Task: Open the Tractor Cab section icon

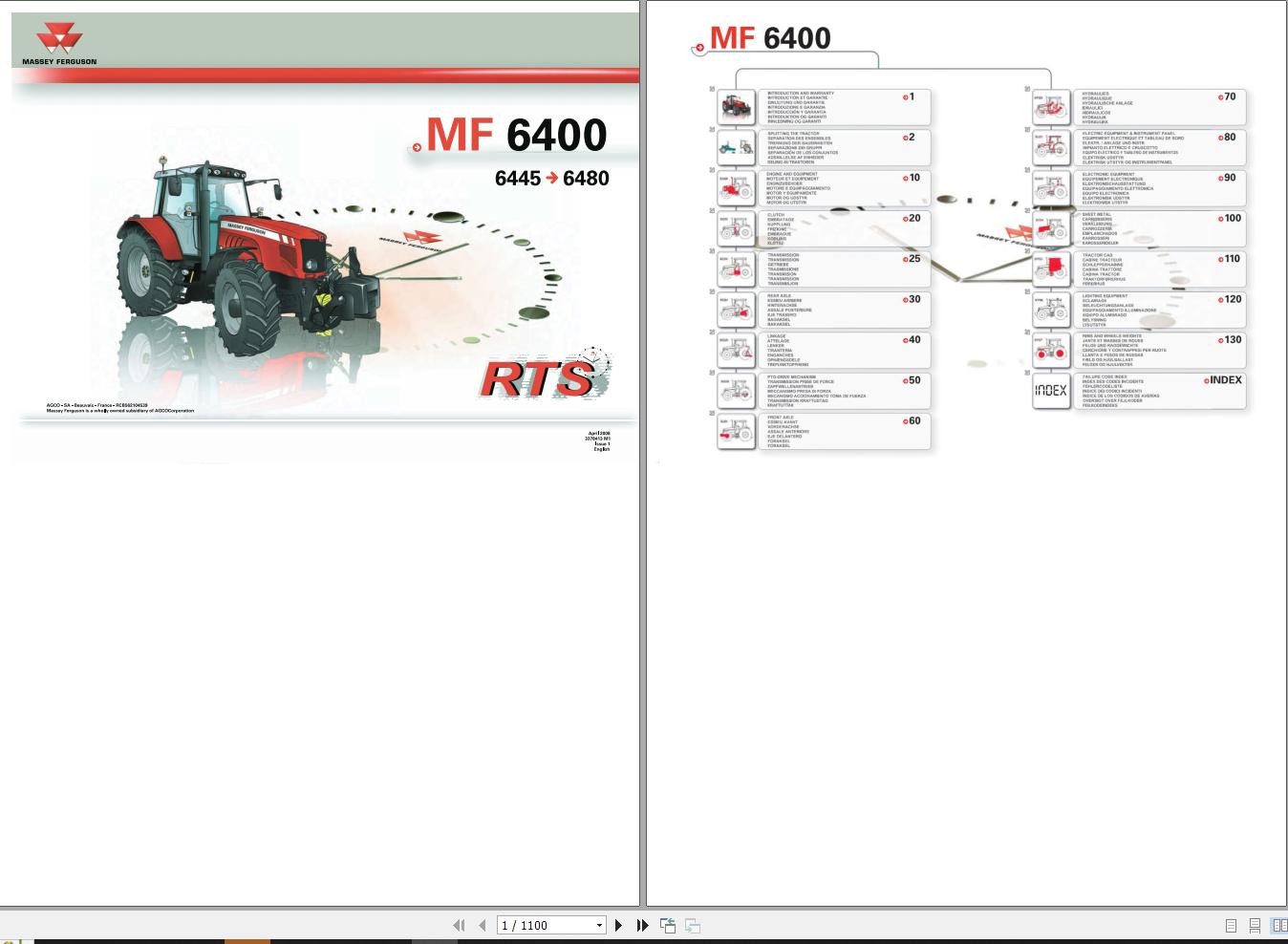Action: 1051,269
